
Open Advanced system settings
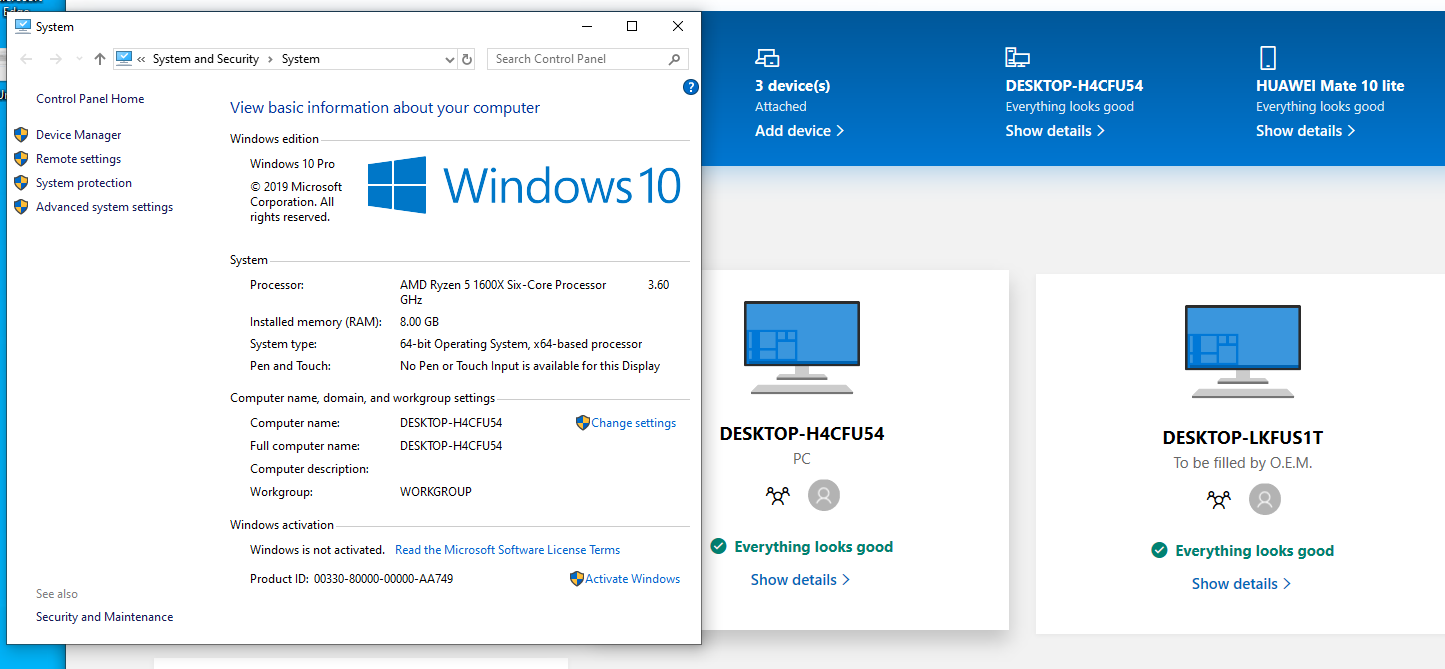click(x=104, y=207)
